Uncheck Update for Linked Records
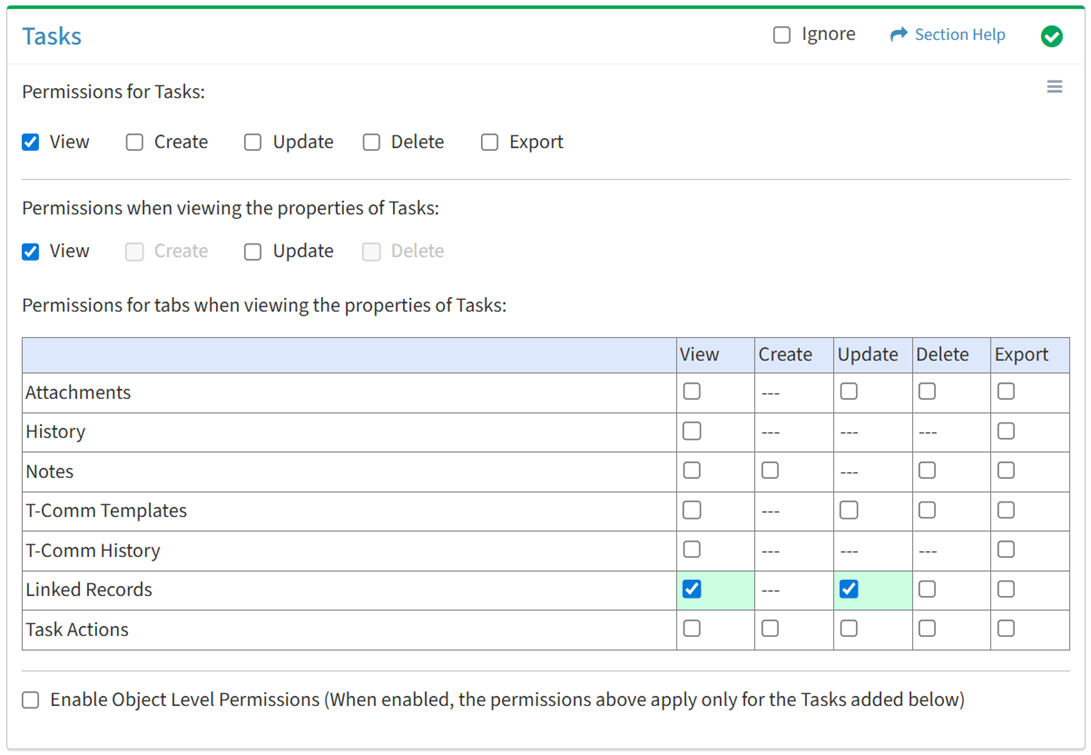 click(x=849, y=589)
